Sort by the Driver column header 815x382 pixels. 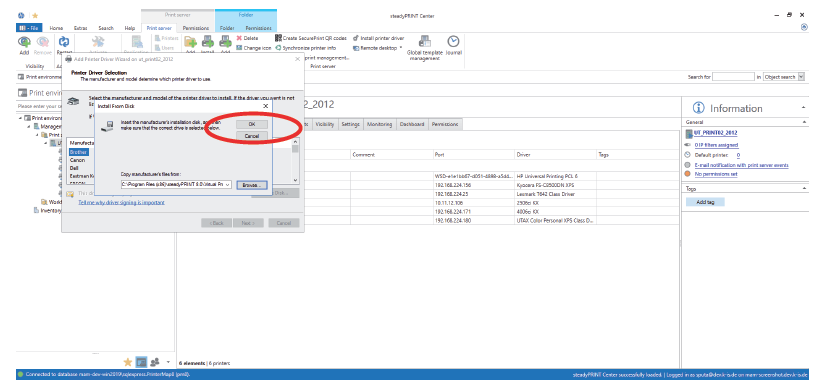(x=555, y=155)
